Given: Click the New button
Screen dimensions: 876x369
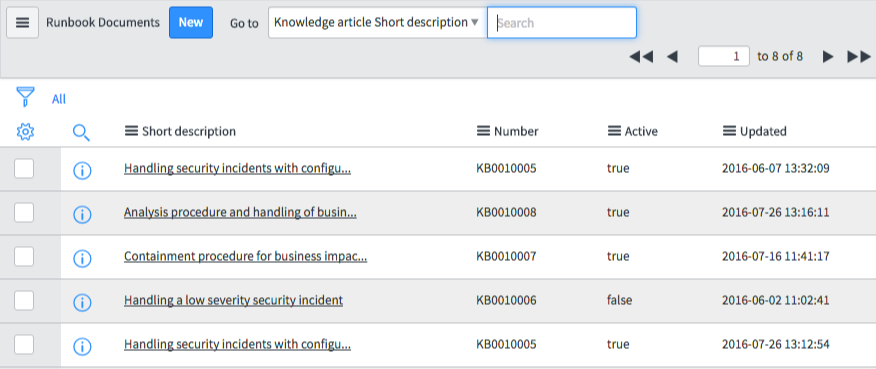Looking at the screenshot, I should tap(191, 22).
